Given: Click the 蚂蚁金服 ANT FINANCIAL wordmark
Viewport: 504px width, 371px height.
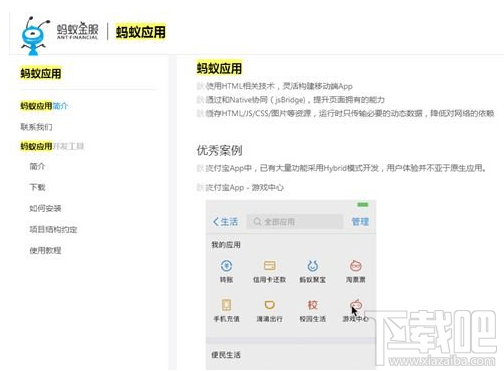Looking at the screenshot, I should (77, 32).
